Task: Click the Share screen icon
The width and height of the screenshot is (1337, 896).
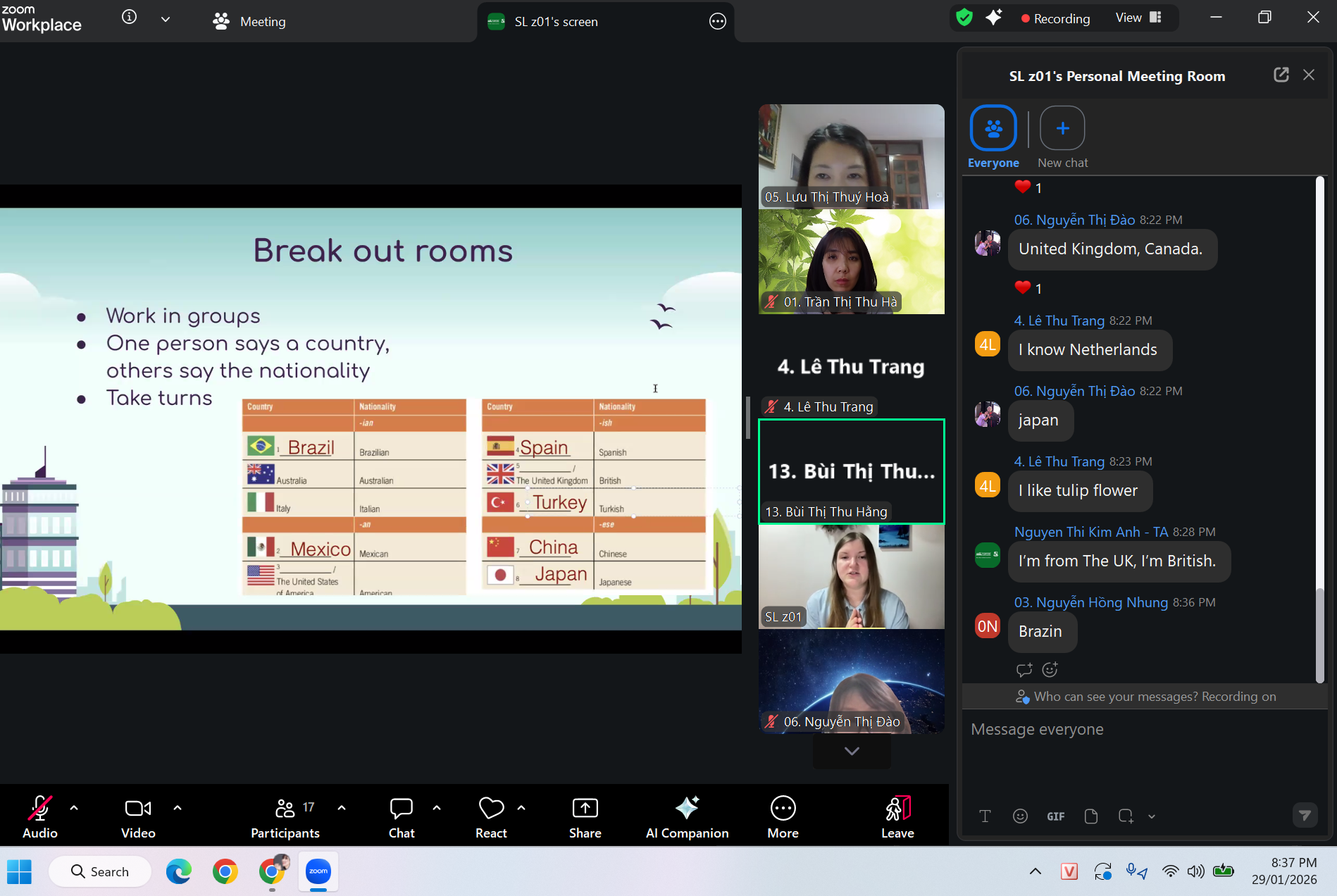Action: [x=585, y=817]
